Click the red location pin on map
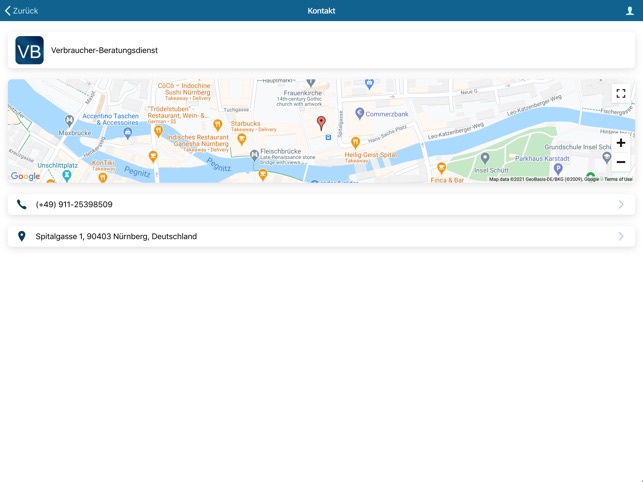Image resolution: width=643 pixels, height=482 pixels. coord(321,123)
